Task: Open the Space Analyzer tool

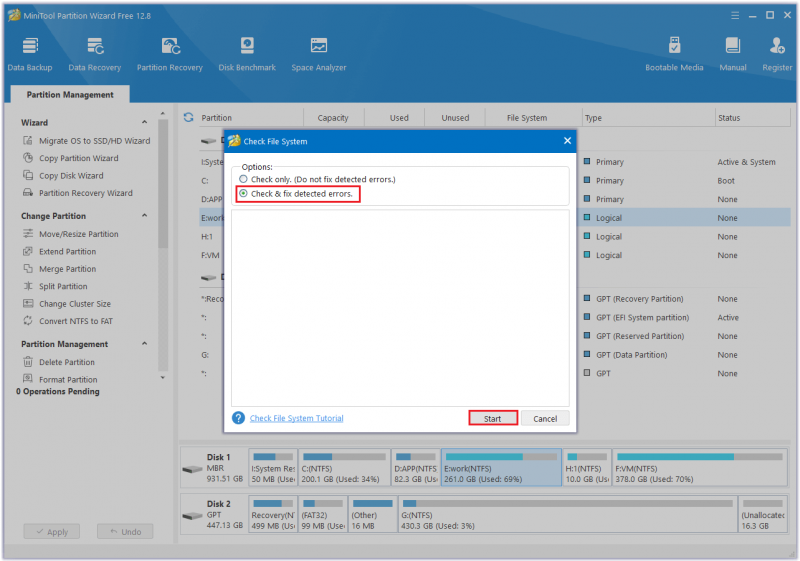Action: (318, 54)
